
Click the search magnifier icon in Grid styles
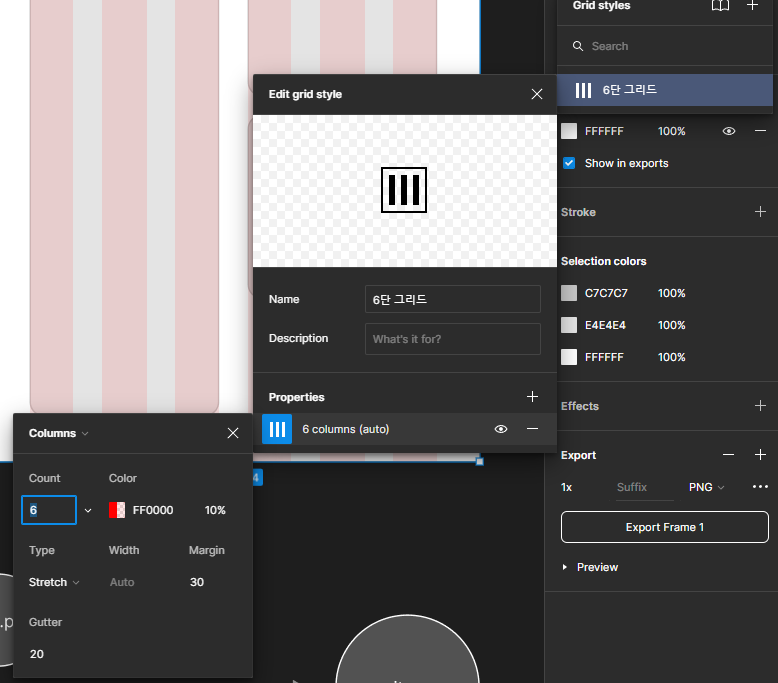point(578,46)
